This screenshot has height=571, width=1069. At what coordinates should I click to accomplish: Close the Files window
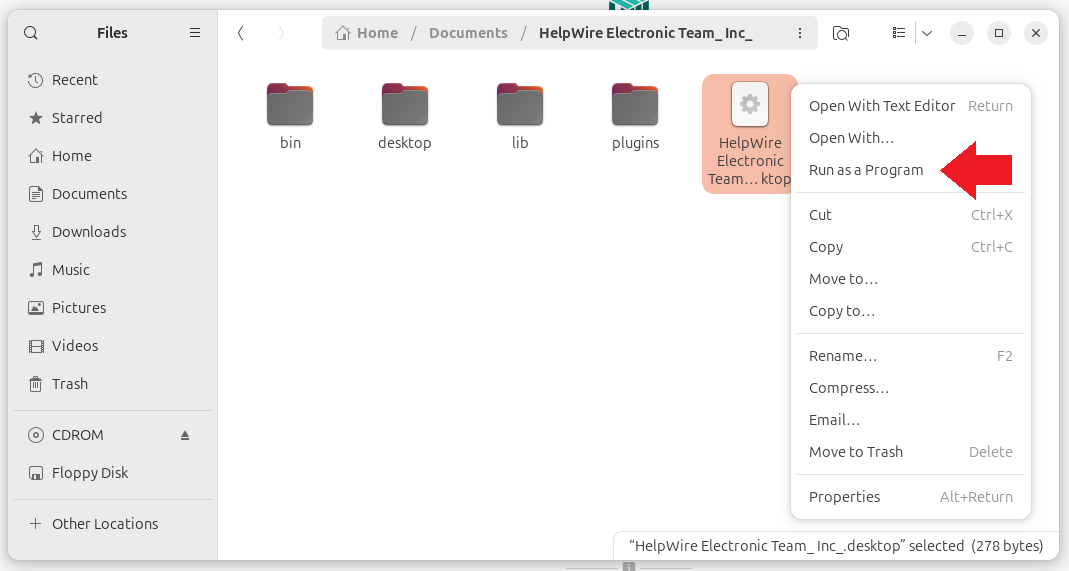click(1036, 33)
